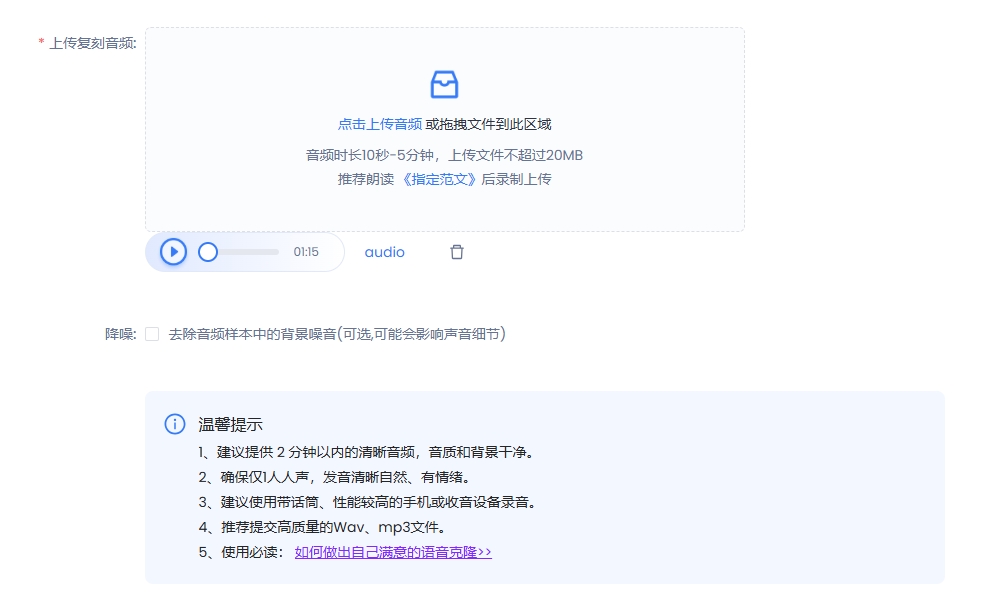Click the 音频时长10秒-5分钟 size limit hint
Viewport: 1004px width, 602px height.
444,155
